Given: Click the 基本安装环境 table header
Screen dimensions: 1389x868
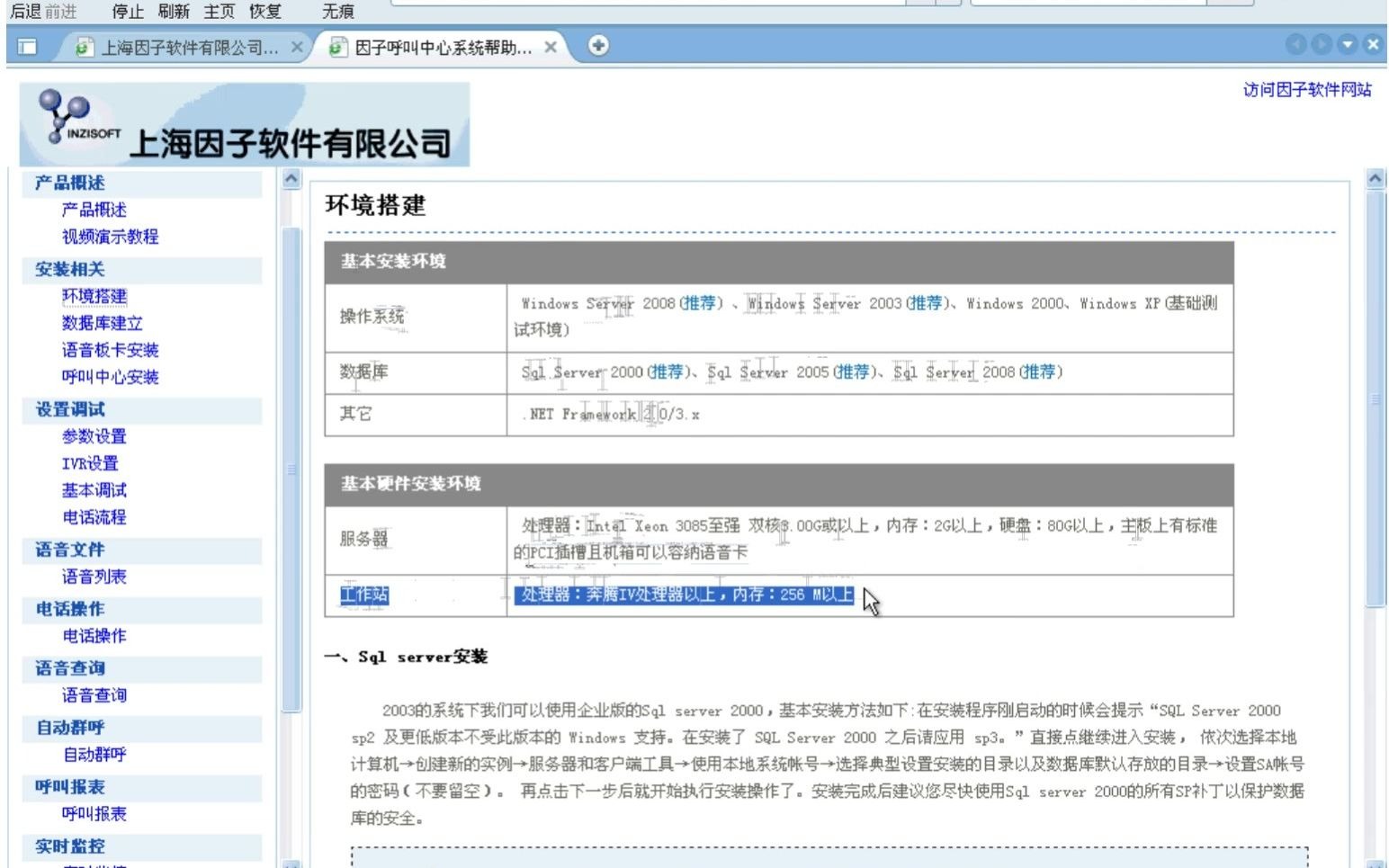Looking at the screenshot, I should pos(779,262).
